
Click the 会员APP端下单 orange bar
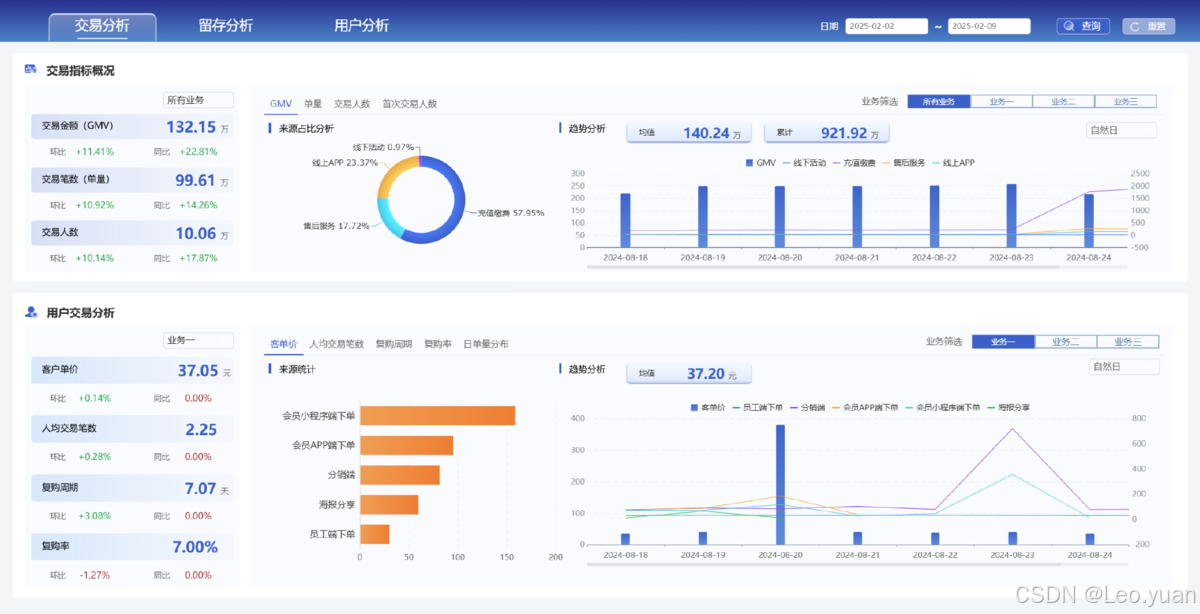[x=406, y=445]
